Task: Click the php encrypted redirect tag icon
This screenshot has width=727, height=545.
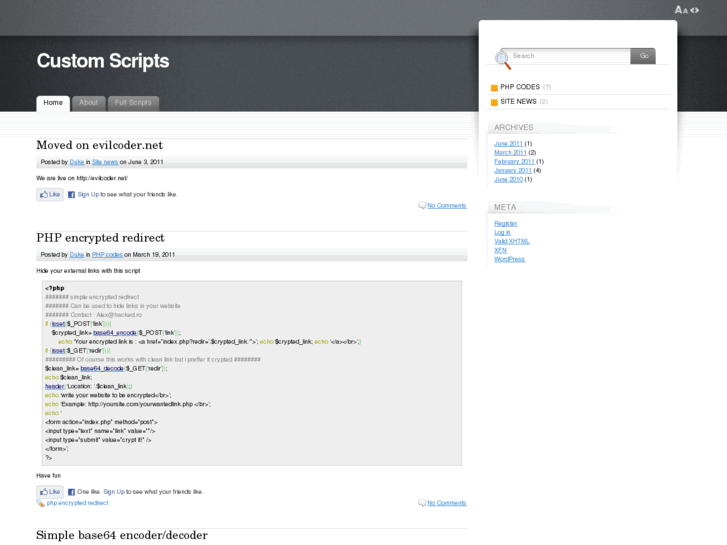Action: (x=41, y=503)
